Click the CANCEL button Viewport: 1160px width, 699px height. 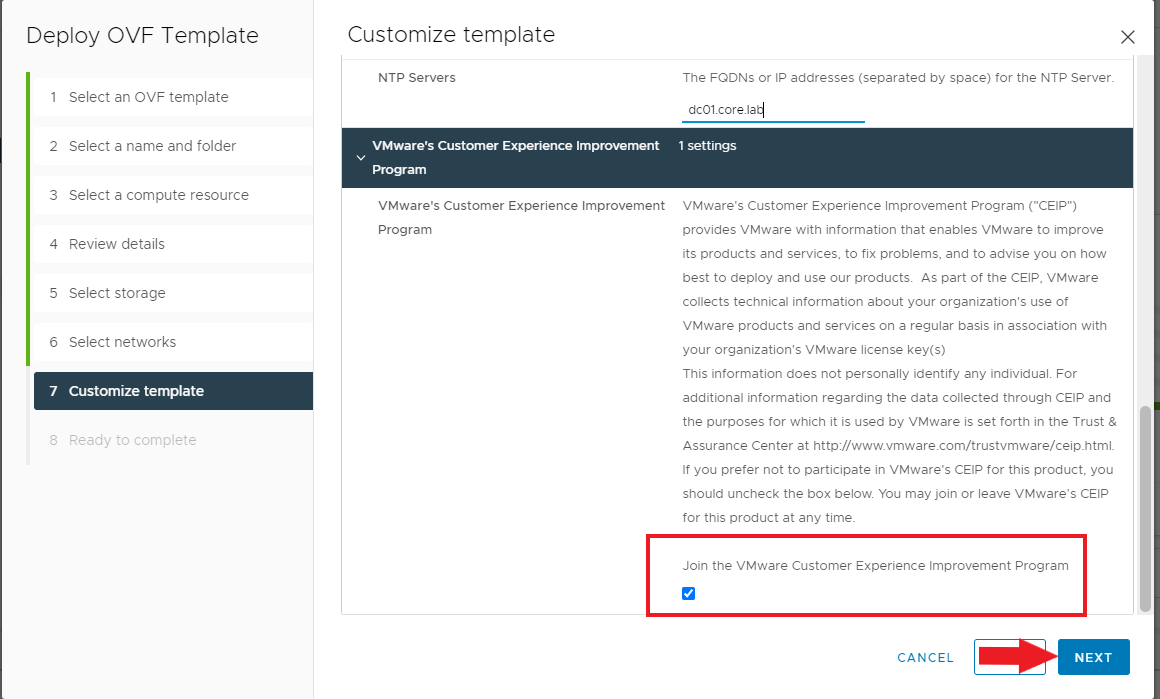(x=925, y=658)
